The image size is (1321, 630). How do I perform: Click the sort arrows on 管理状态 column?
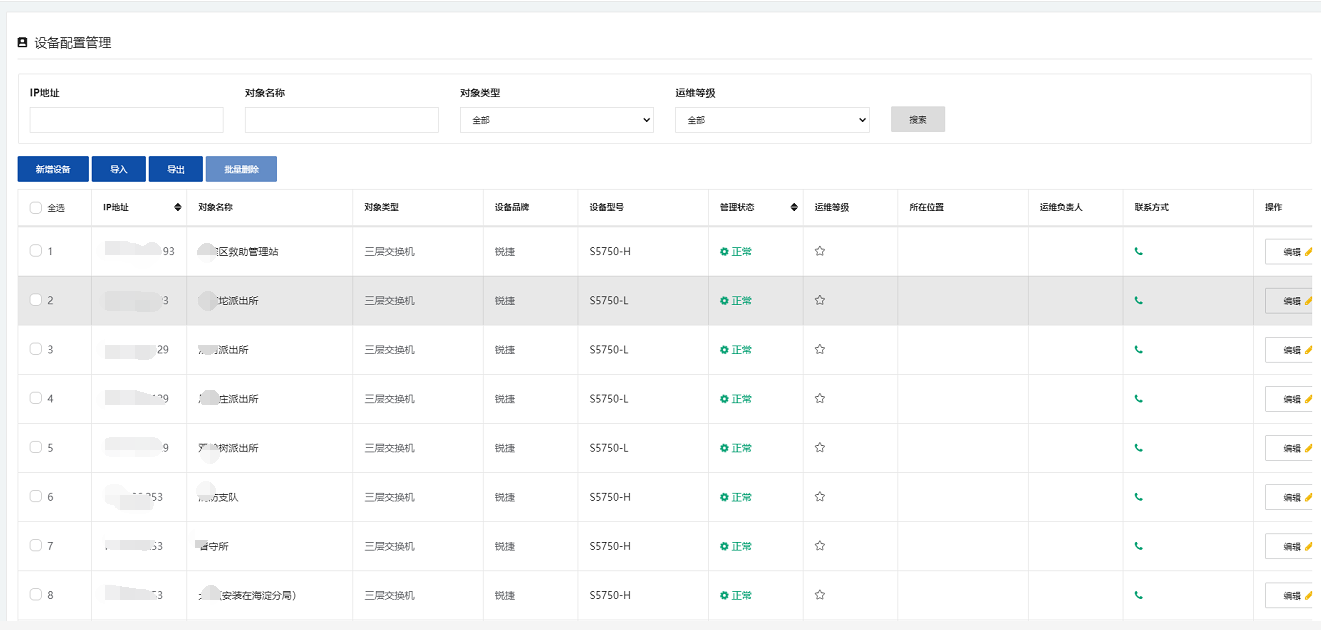(x=794, y=208)
